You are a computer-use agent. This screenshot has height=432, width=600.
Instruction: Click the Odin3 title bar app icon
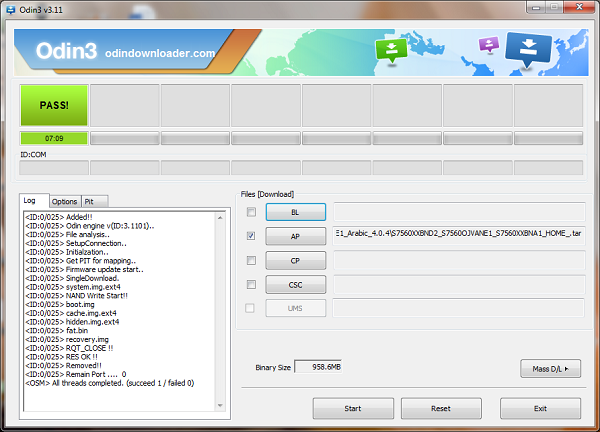click(x=11, y=10)
